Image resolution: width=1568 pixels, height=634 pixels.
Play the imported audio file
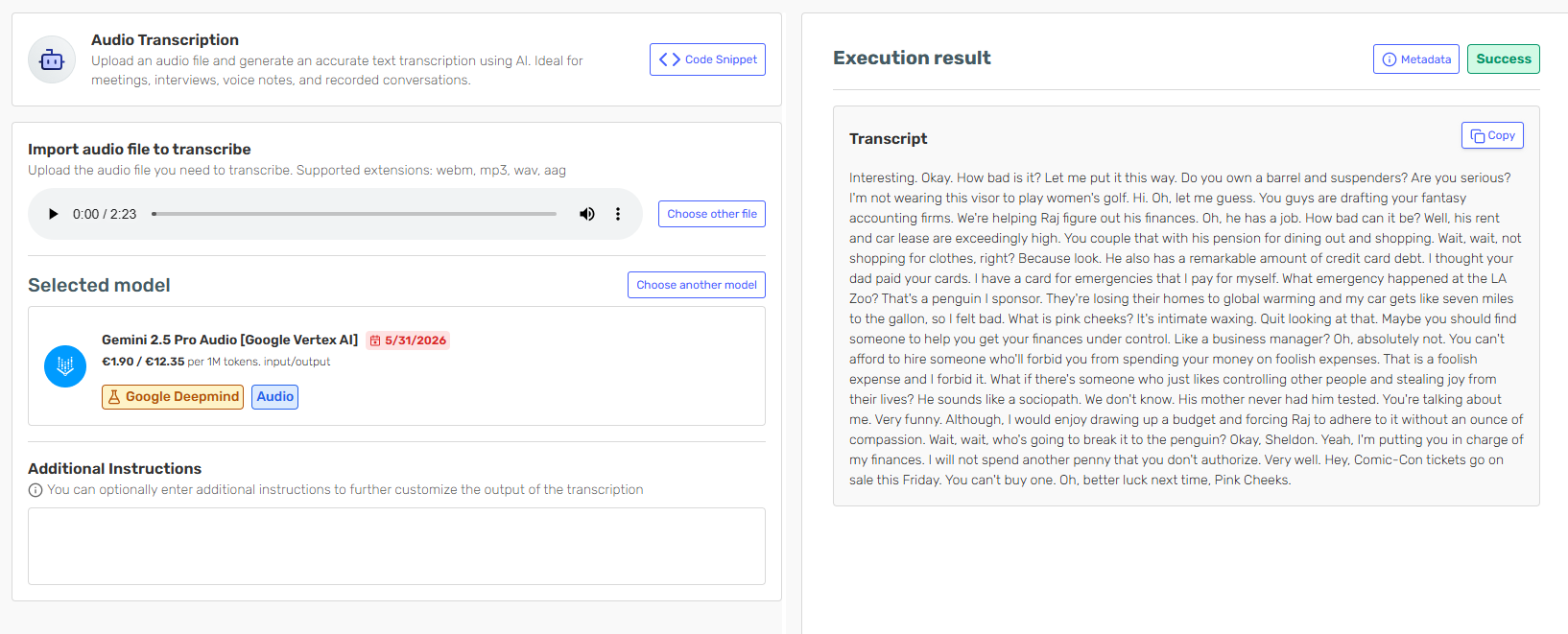pyautogui.click(x=53, y=214)
